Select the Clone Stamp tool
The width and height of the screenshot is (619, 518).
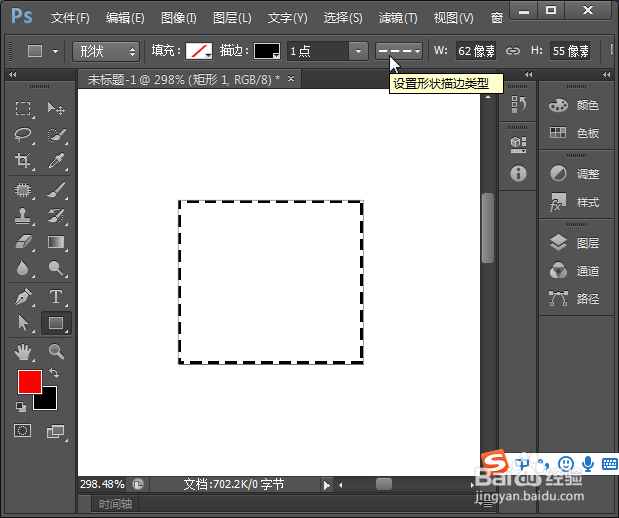pyautogui.click(x=23, y=216)
